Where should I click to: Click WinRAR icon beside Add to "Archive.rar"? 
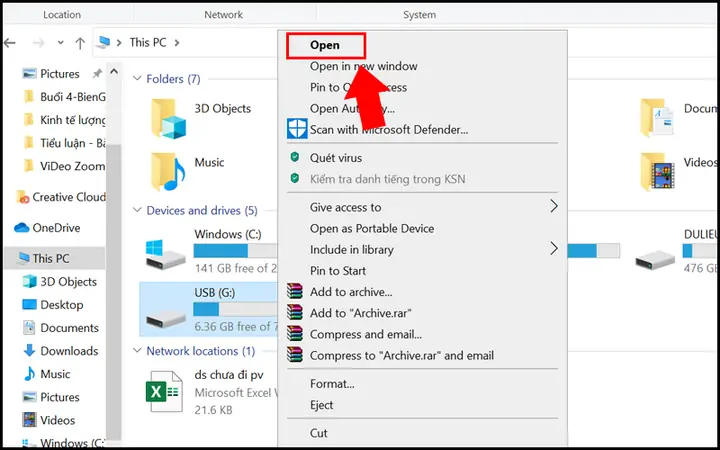(295, 312)
